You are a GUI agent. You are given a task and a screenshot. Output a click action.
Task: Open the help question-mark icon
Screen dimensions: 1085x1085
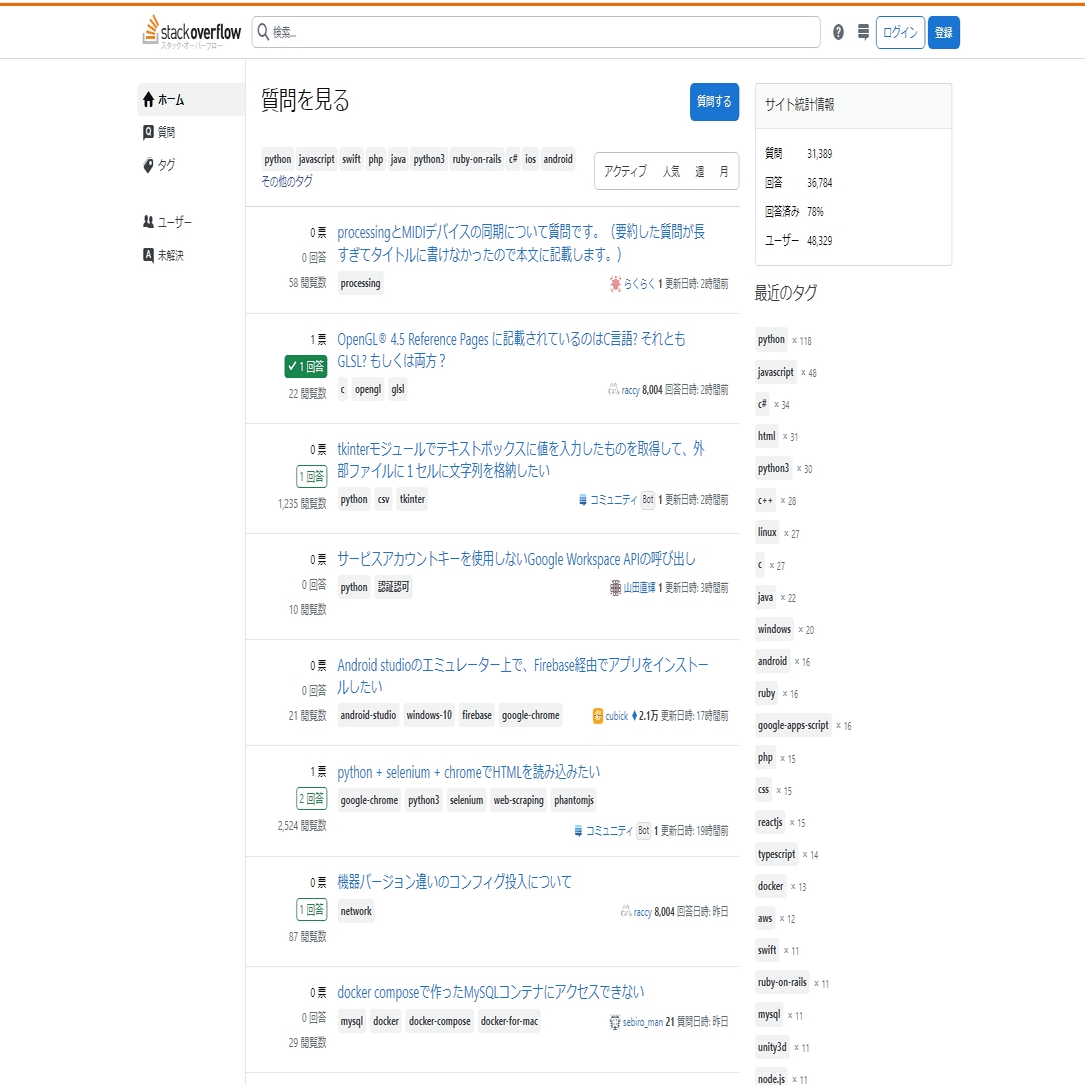pyautogui.click(x=838, y=32)
